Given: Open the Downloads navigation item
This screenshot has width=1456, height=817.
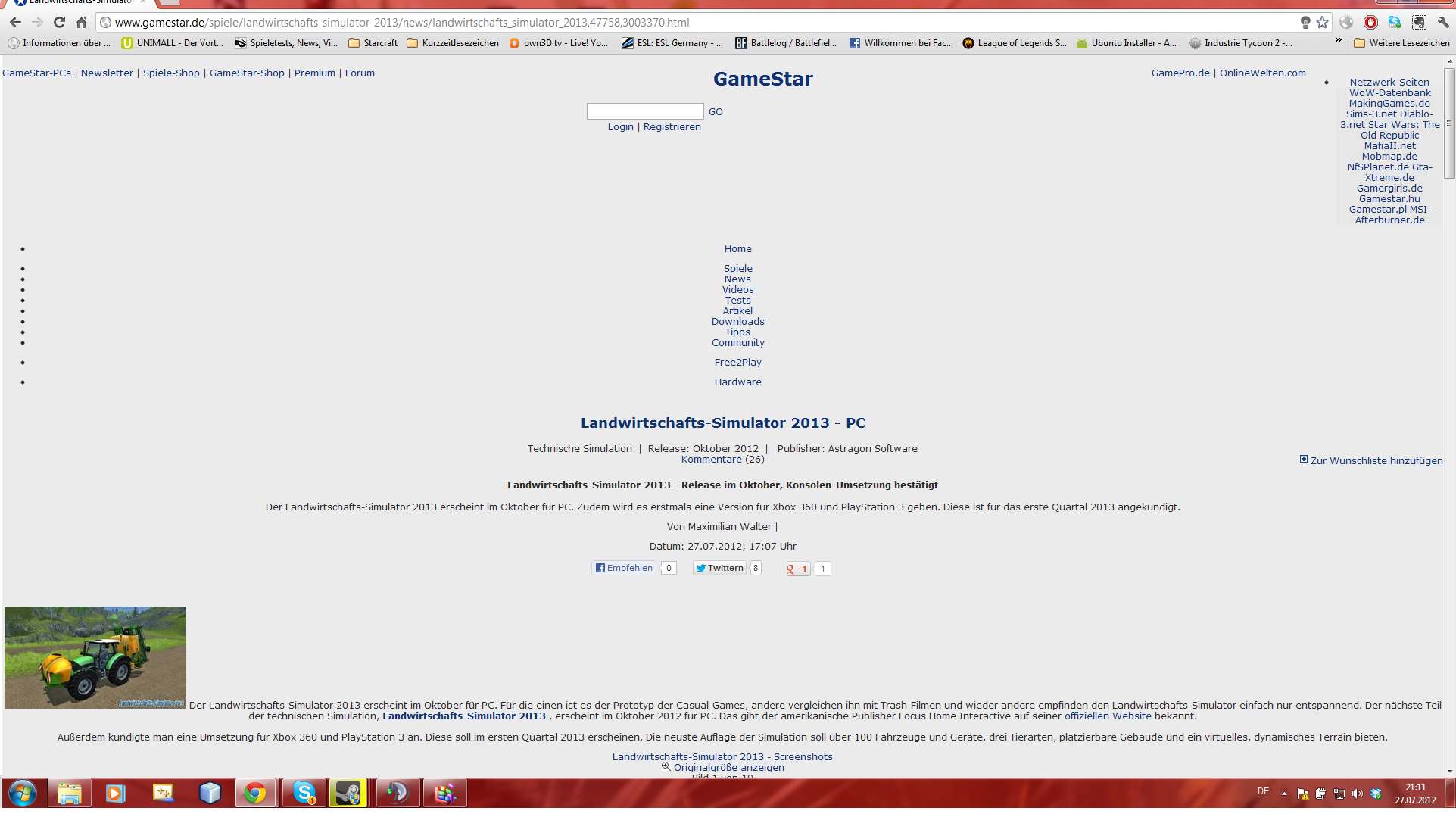Looking at the screenshot, I should tap(738, 322).
